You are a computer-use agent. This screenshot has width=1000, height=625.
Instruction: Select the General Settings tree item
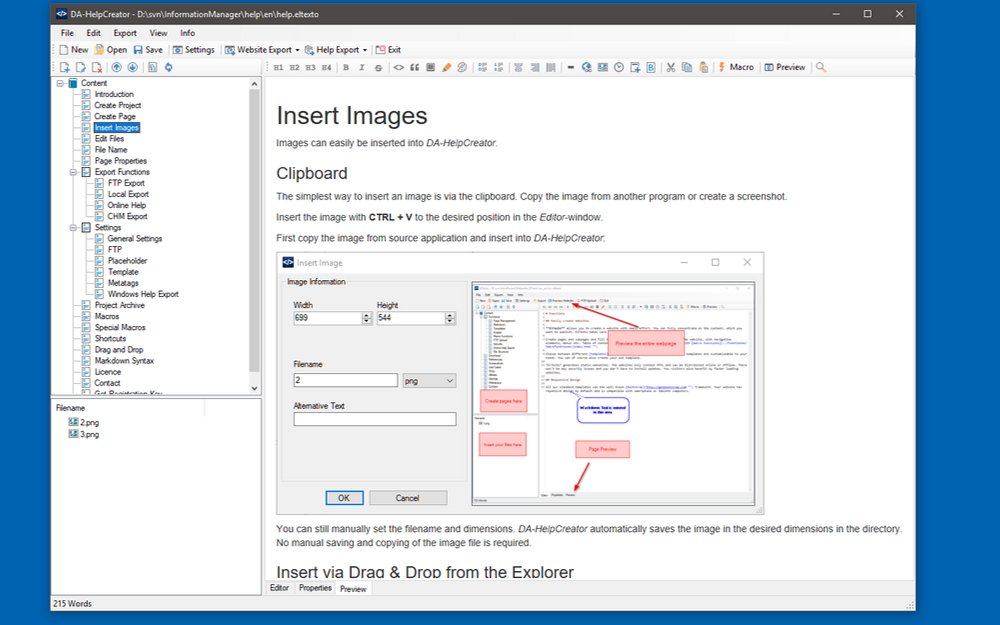tap(135, 239)
